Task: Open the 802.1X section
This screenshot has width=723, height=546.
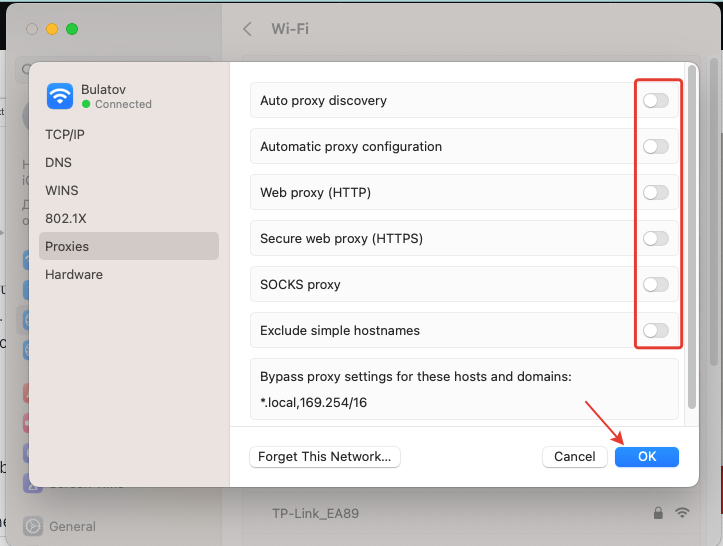Action: click(x=65, y=218)
